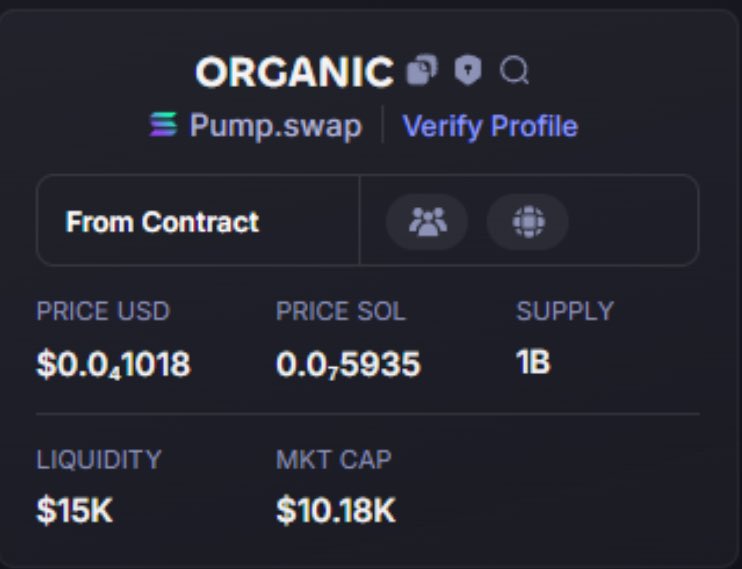Click the MKT CAP value $10.18K

pos(336,510)
